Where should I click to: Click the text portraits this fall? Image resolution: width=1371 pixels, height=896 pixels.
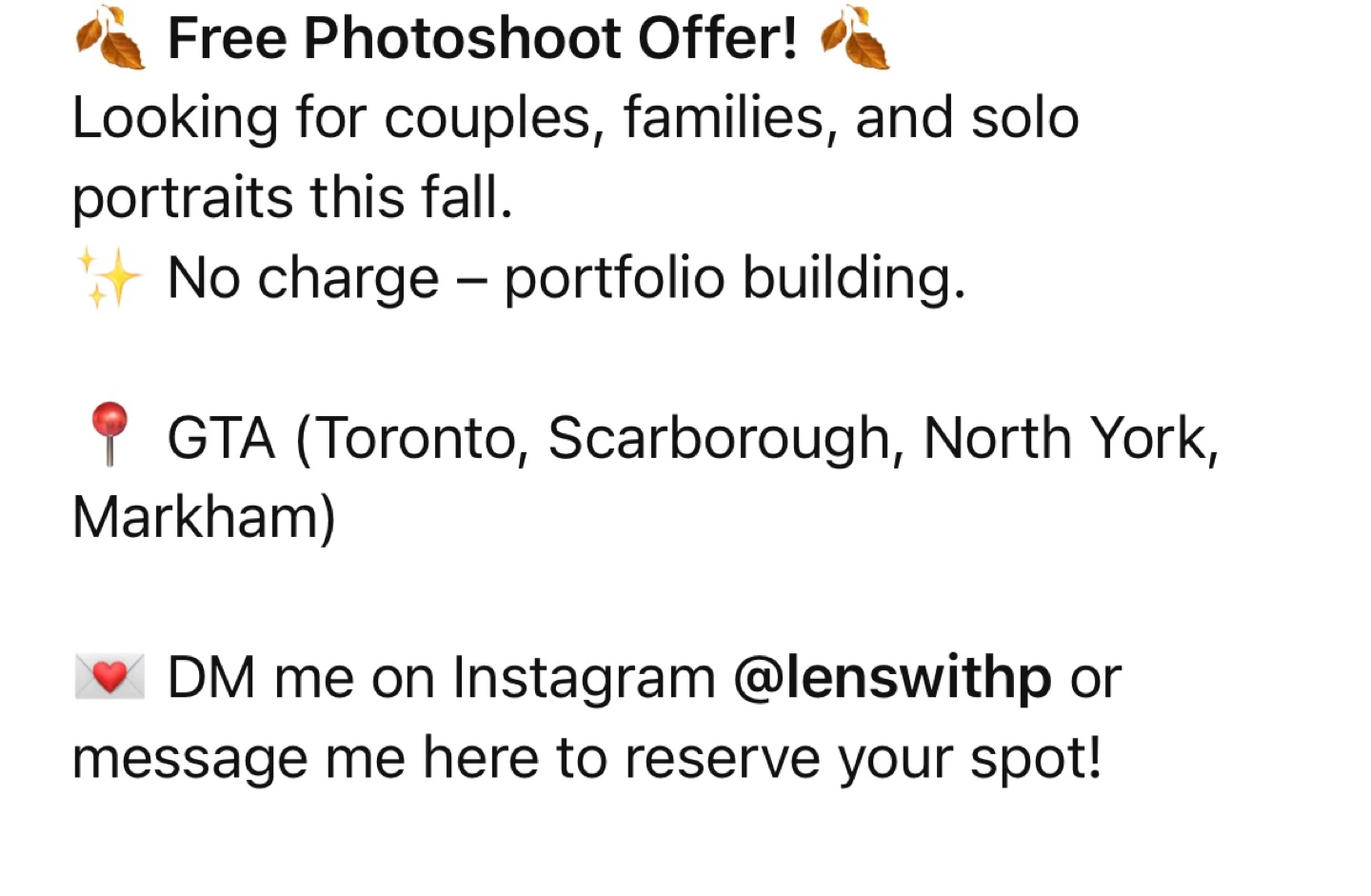(x=292, y=198)
